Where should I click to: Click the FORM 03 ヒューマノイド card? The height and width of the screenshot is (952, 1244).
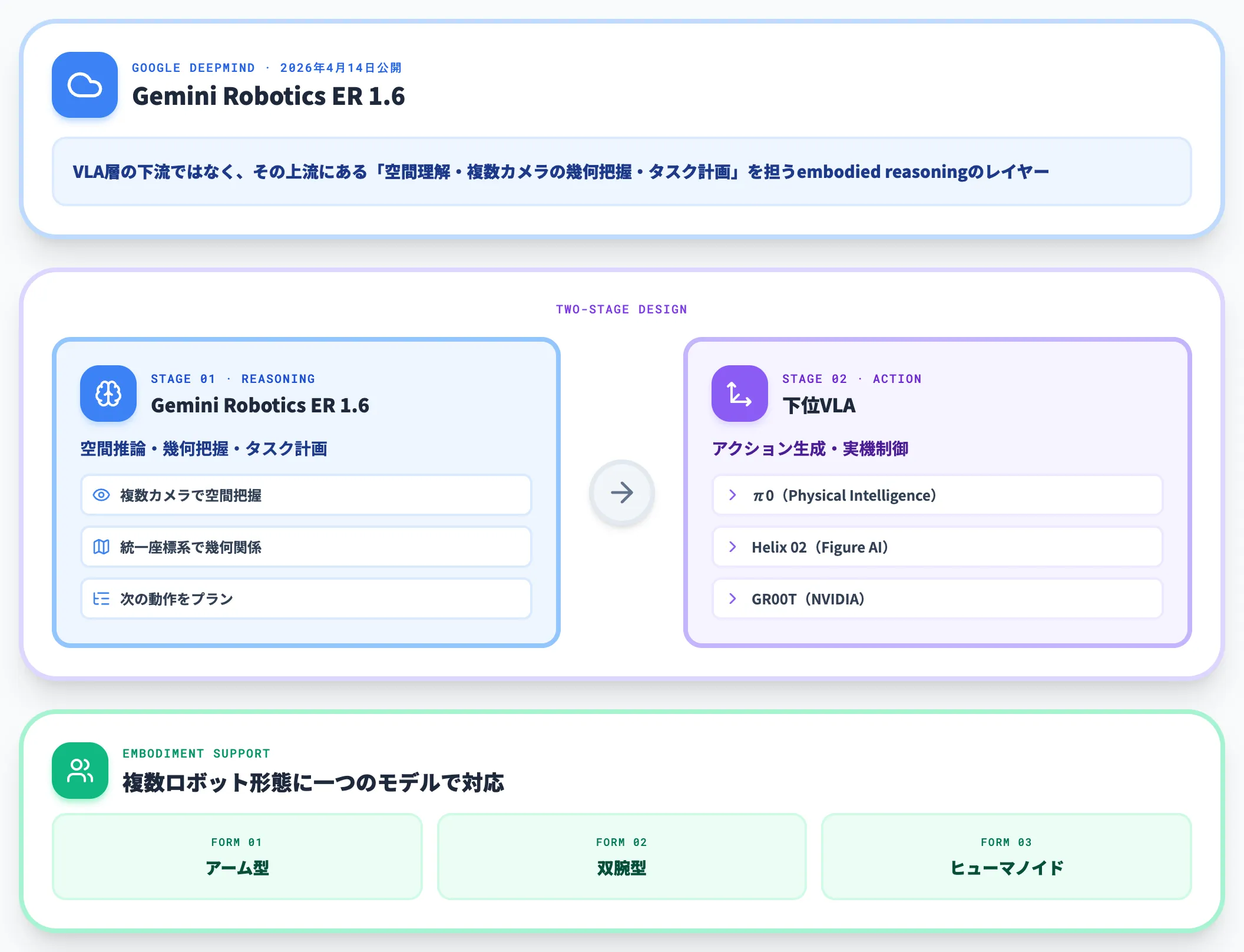pyautogui.click(x=1007, y=857)
